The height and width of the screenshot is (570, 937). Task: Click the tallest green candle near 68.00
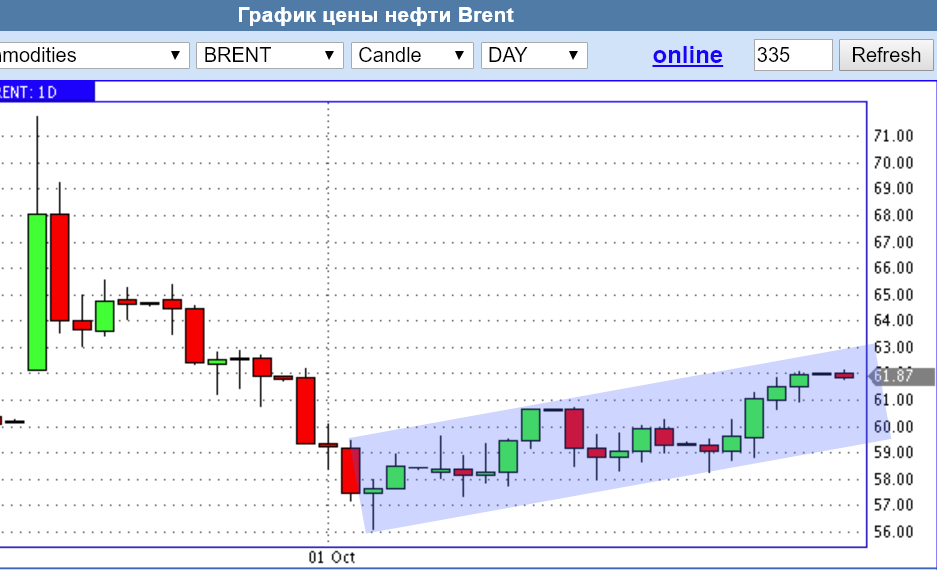(38, 290)
